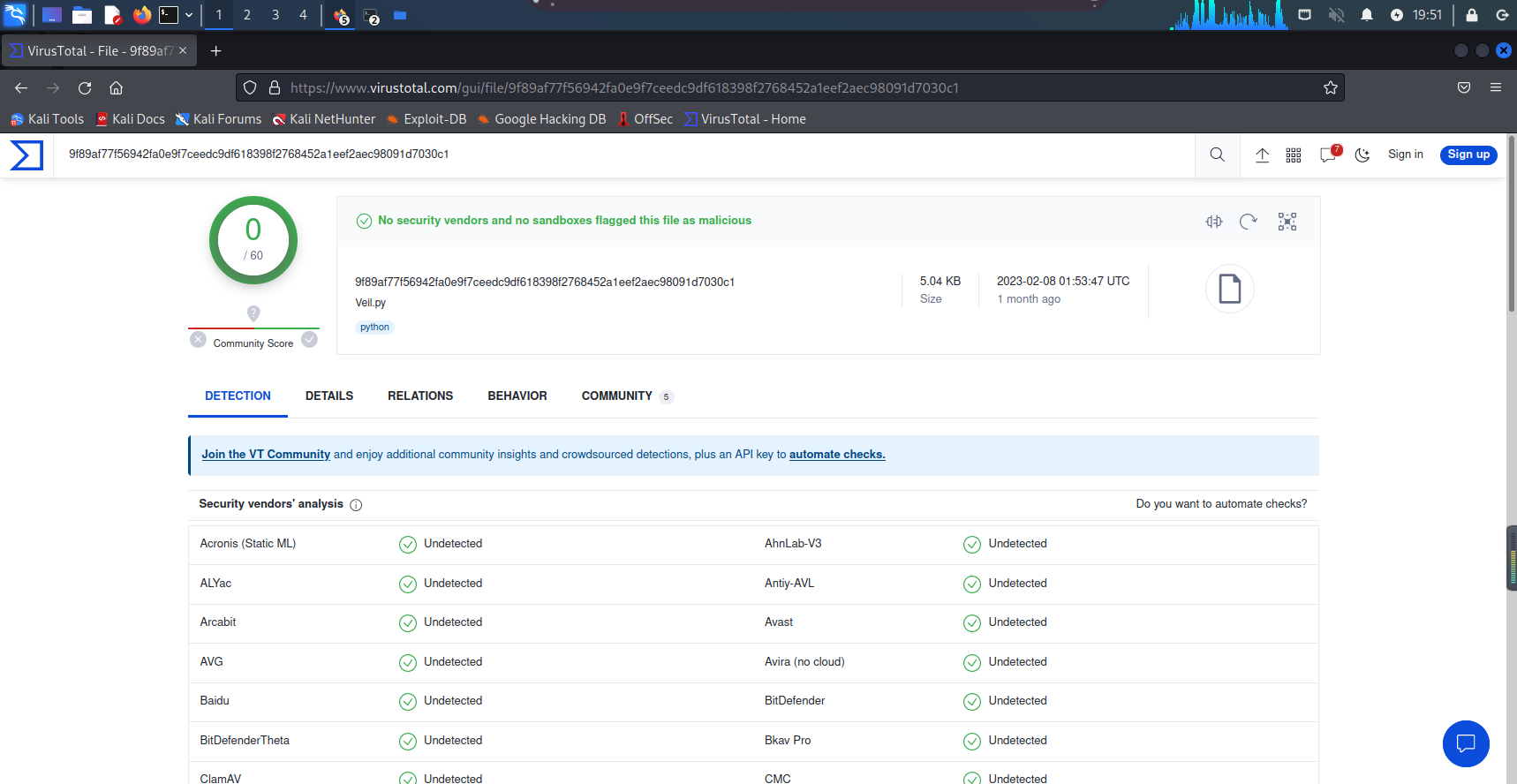Click the Security vendors' analysis info icon
This screenshot has height=784, width=1517.
pyautogui.click(x=356, y=505)
